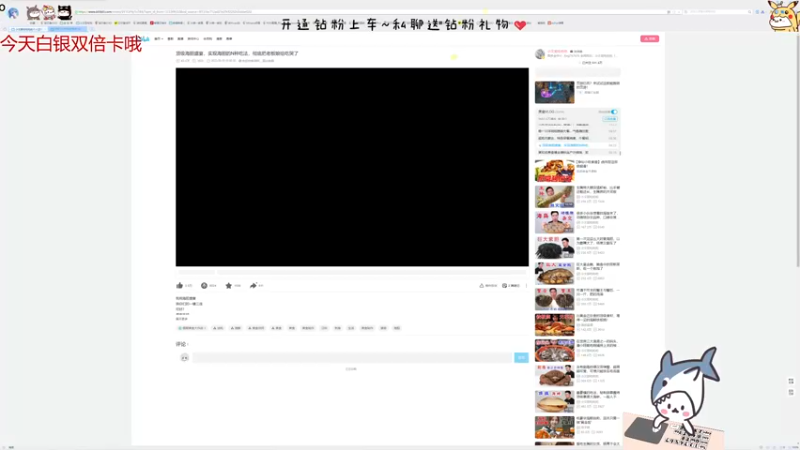Click the playlist panel scrollbar handle
The image size is (800, 450).
(x=620, y=153)
